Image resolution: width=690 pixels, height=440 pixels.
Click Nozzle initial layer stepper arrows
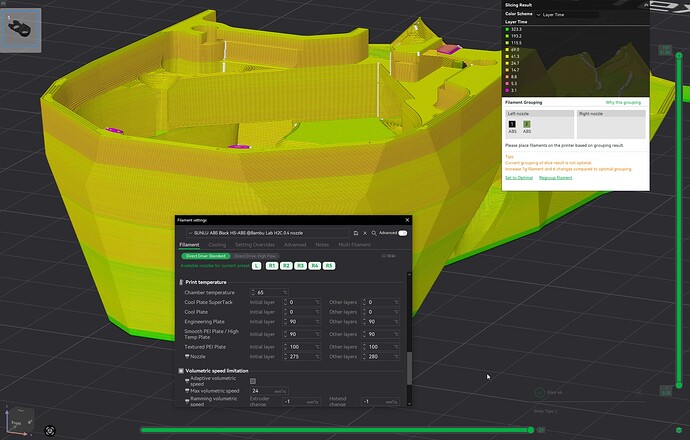285,356
